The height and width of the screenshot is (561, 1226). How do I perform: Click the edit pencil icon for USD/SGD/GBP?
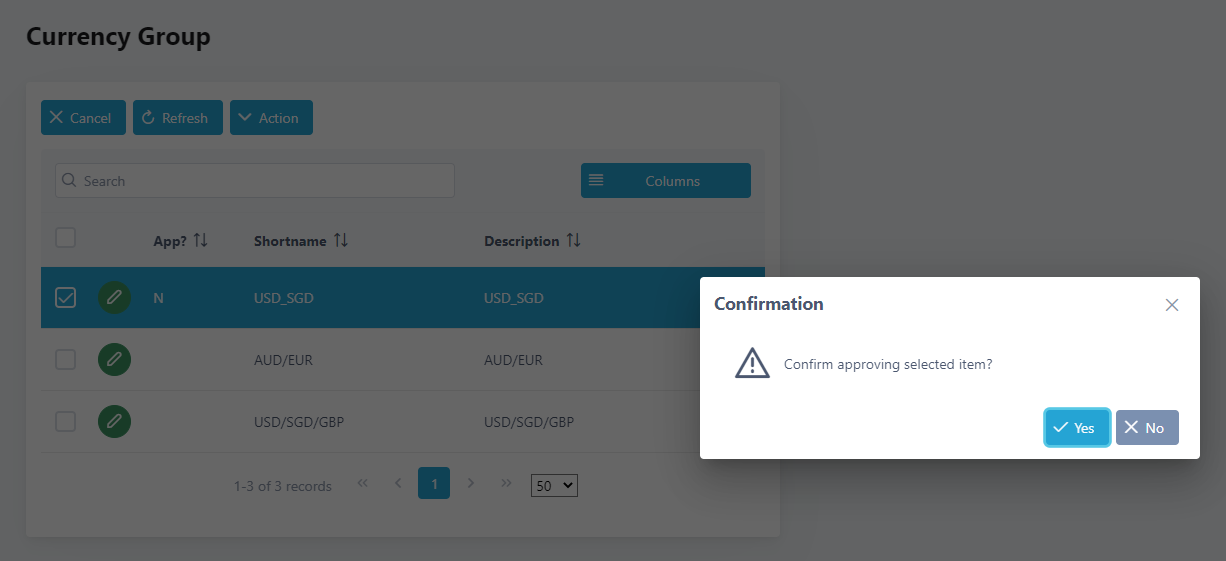[114, 422]
